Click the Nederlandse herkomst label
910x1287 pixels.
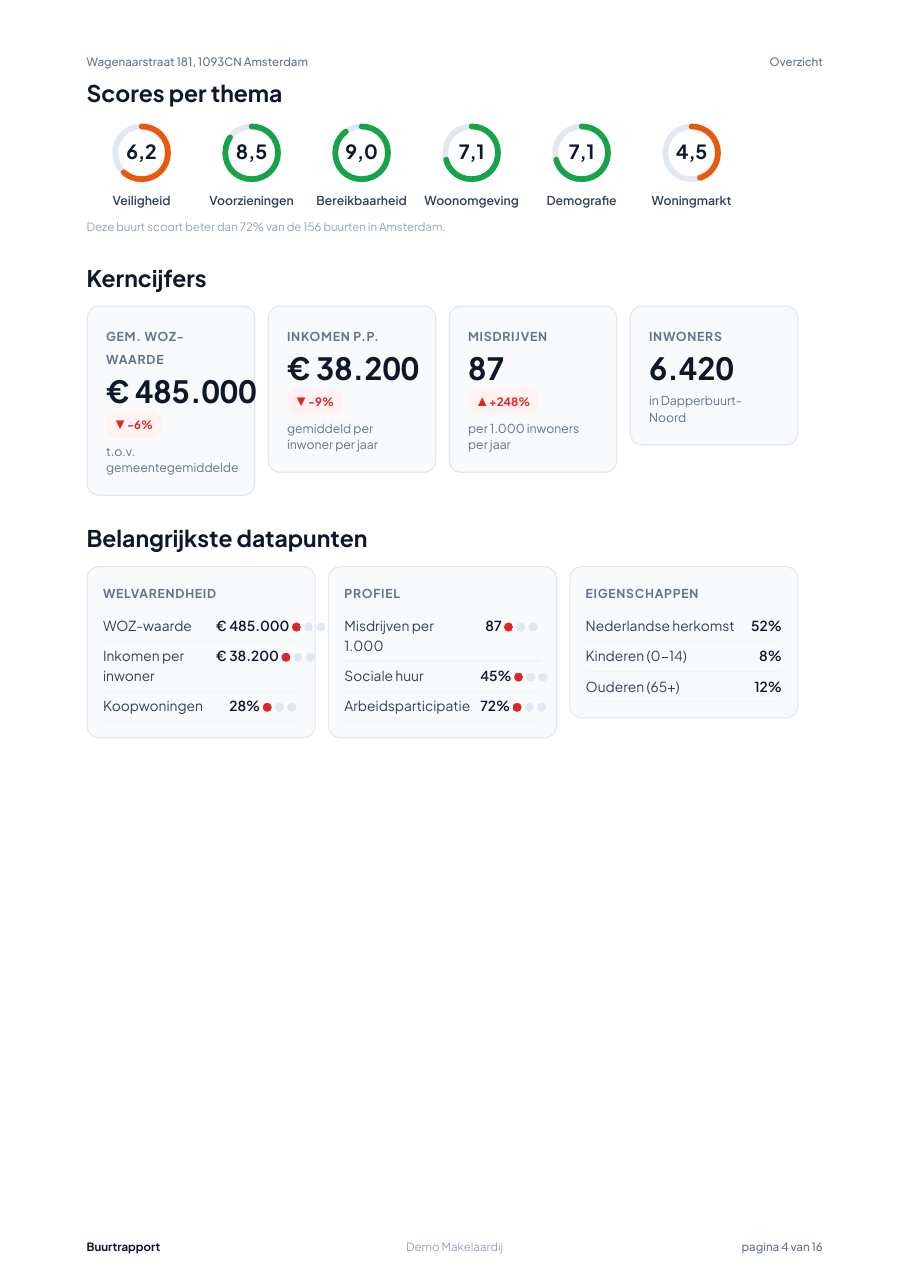[660, 626]
